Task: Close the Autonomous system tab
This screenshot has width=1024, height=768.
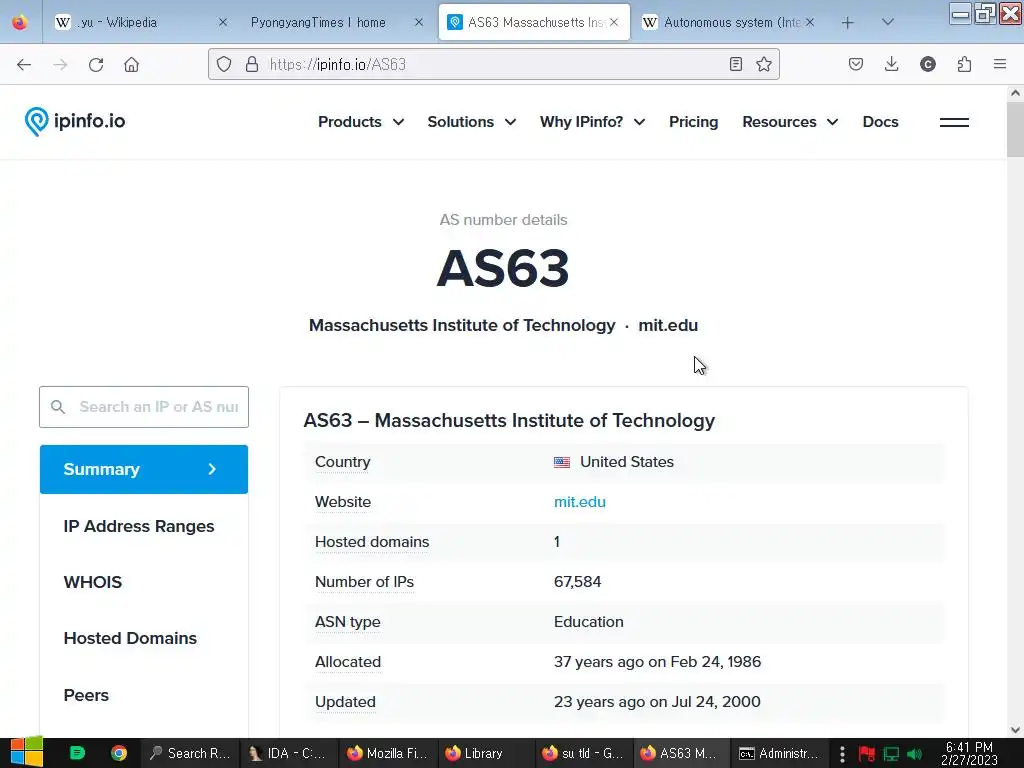Action: tap(810, 22)
